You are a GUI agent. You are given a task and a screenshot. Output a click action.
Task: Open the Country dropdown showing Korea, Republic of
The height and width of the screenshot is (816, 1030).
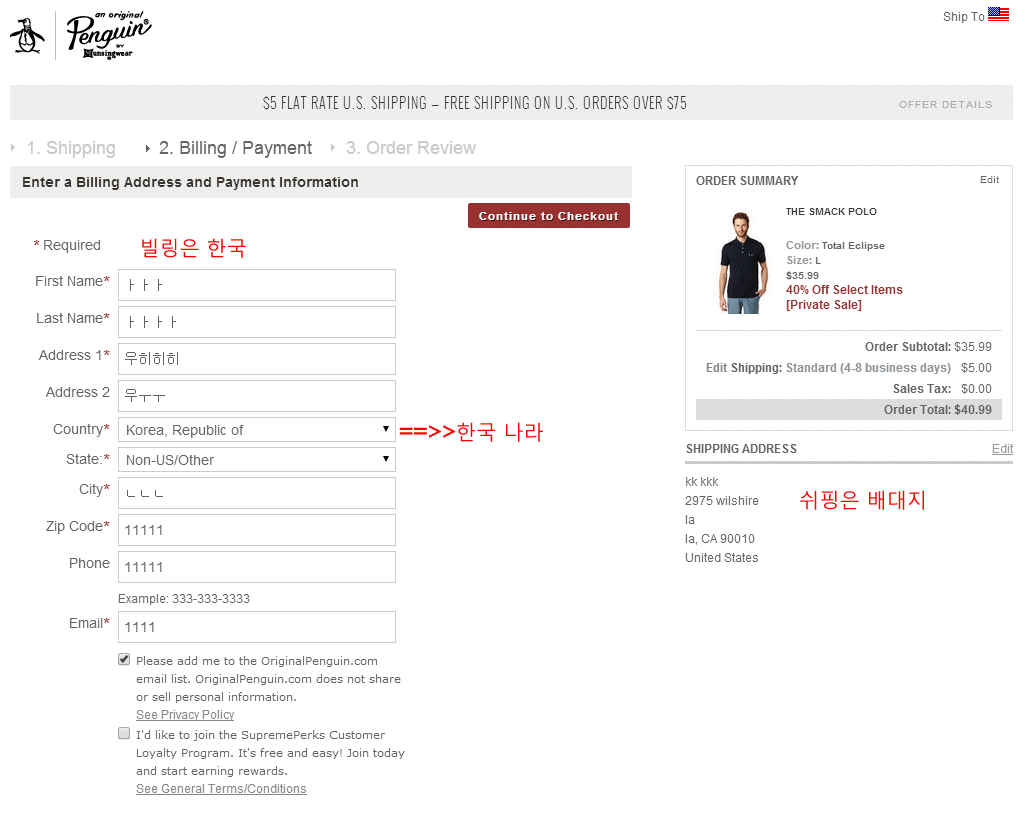tap(257, 430)
